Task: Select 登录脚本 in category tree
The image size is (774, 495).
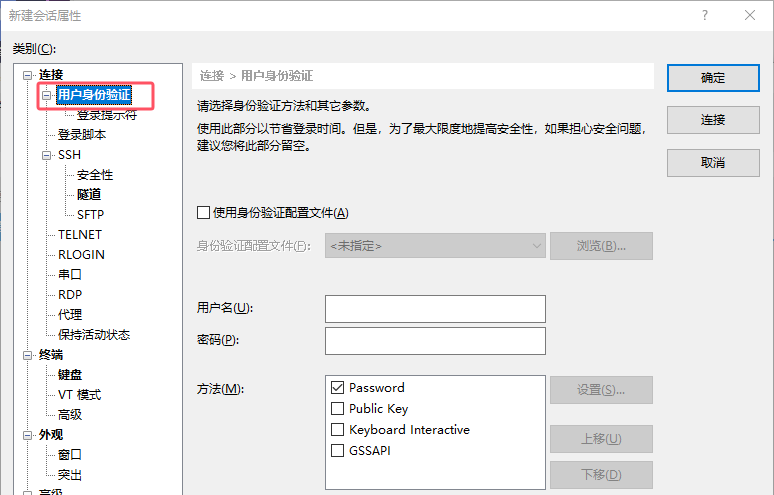Action: click(x=82, y=135)
